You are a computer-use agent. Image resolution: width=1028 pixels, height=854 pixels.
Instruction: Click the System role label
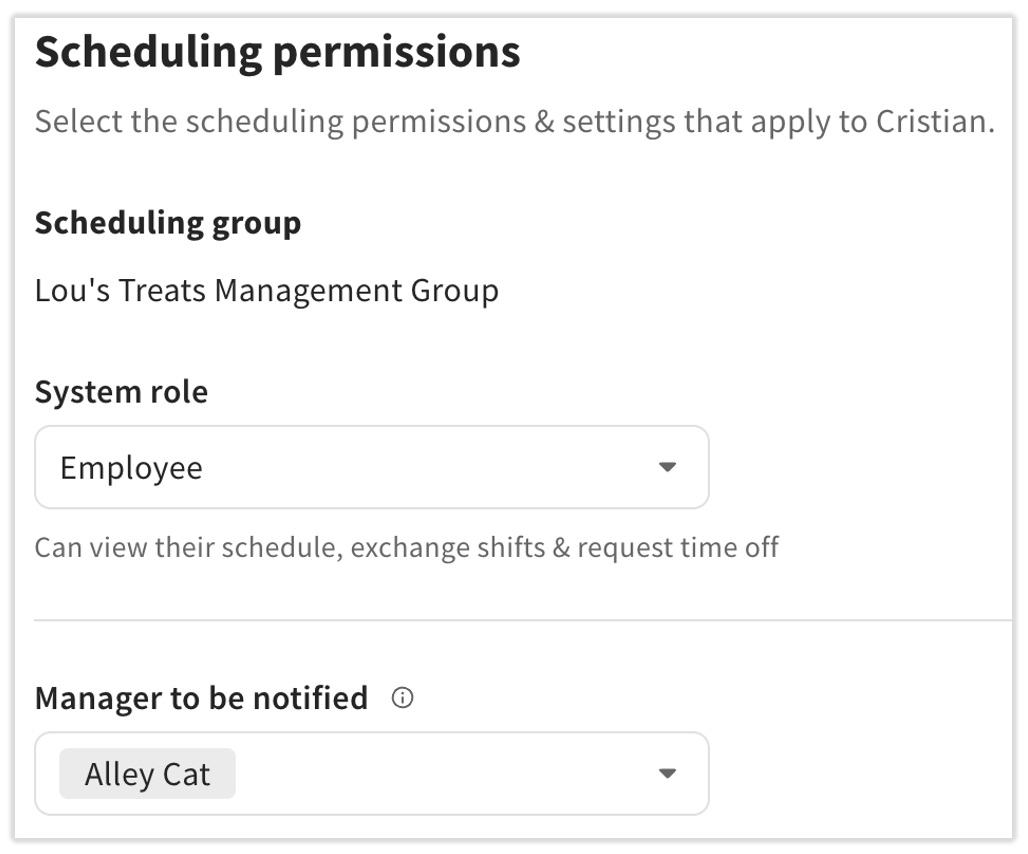(121, 392)
